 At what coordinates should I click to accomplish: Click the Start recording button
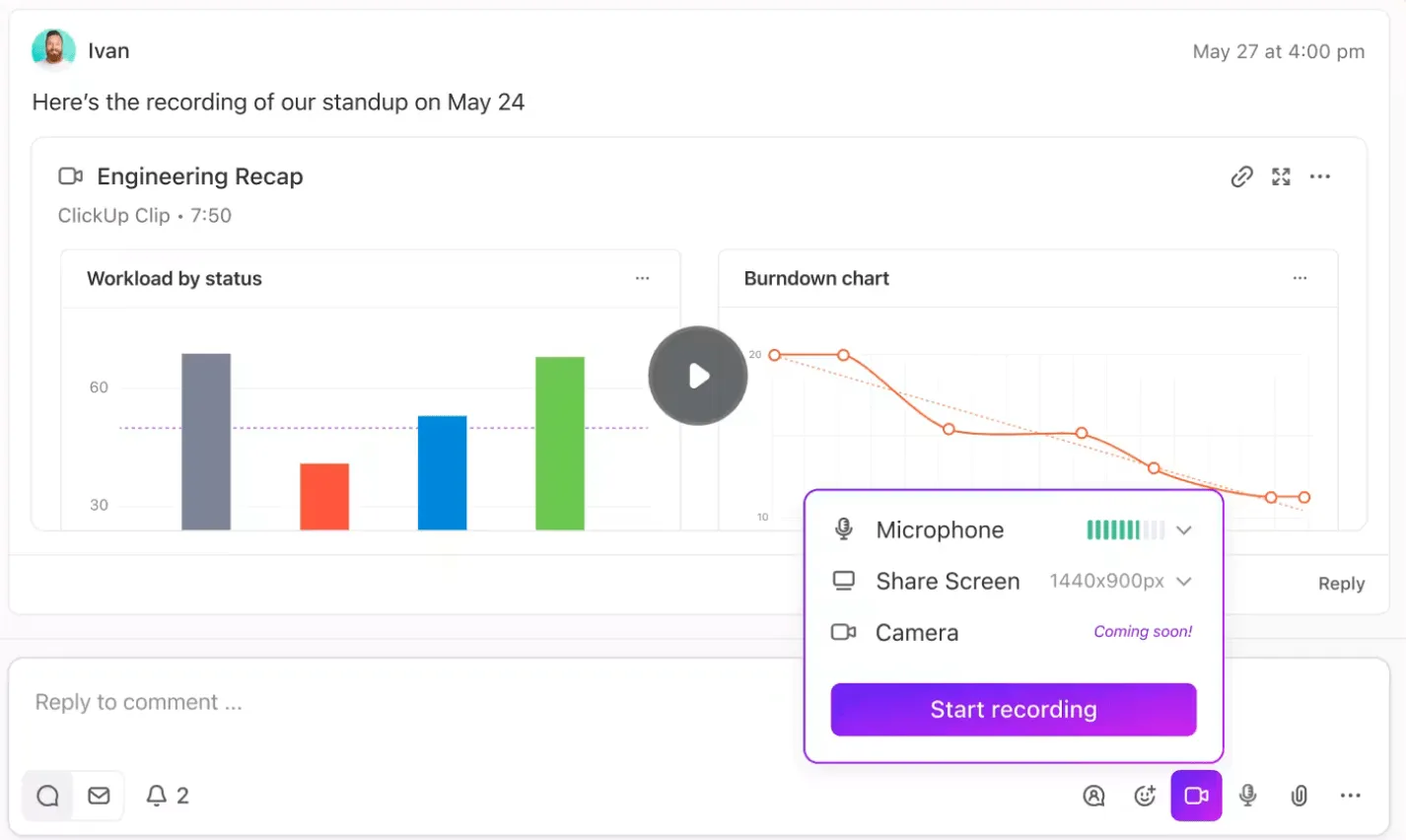click(1014, 710)
